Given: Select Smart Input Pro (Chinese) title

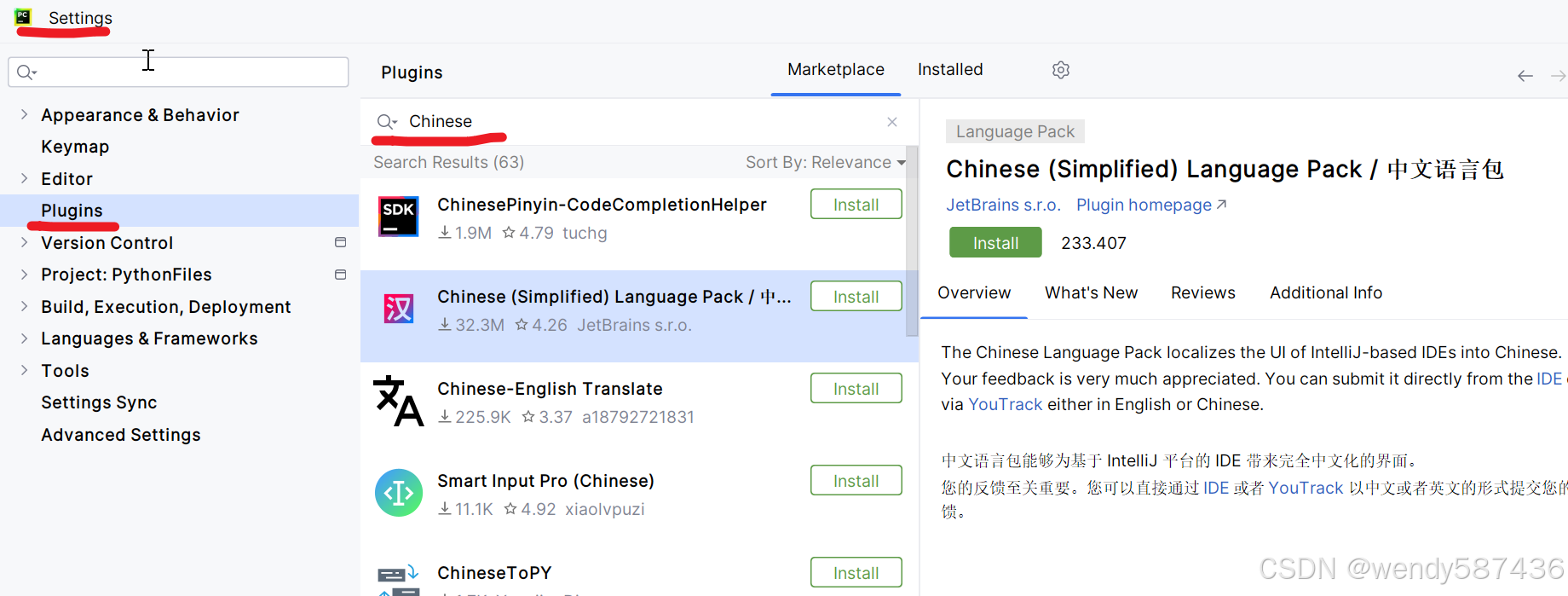Looking at the screenshot, I should click(x=545, y=481).
